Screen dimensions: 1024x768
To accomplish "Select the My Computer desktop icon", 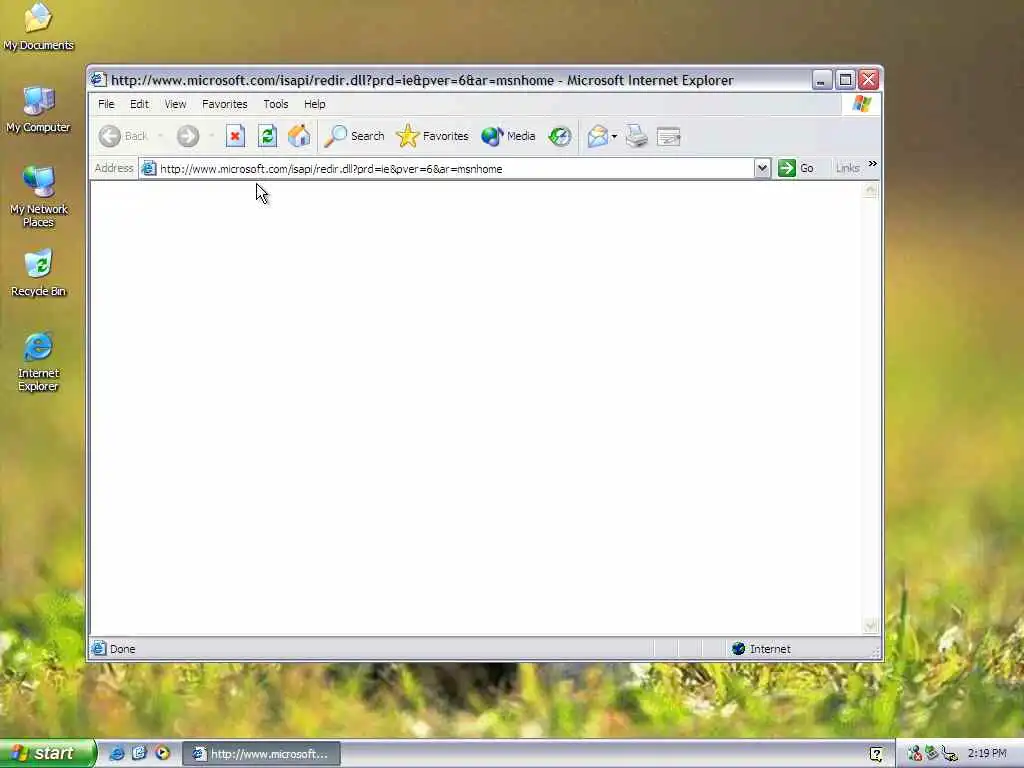I will 39,110.
